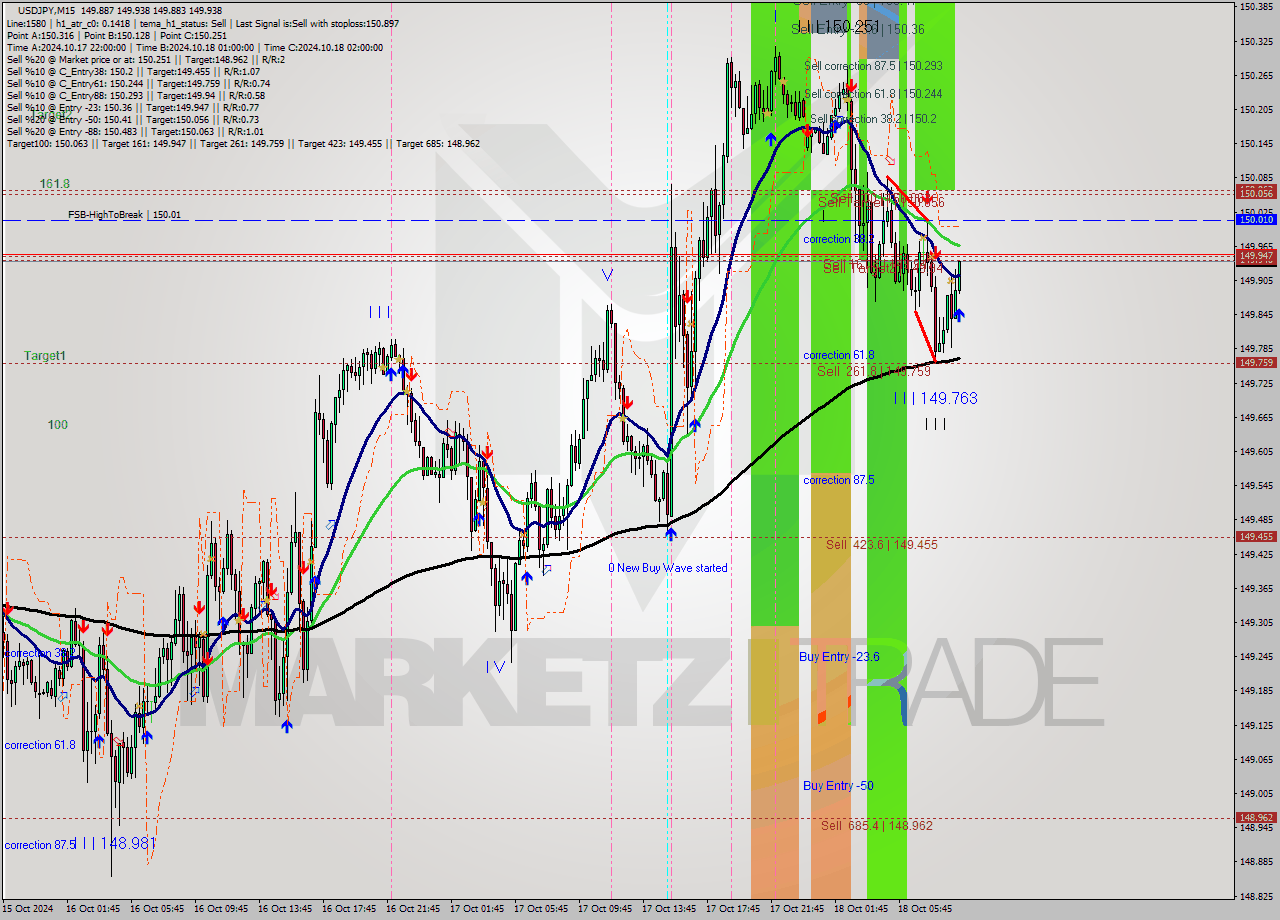
Task: Click the 'Sell 261.8 | 149.759' label
Action: tap(874, 371)
